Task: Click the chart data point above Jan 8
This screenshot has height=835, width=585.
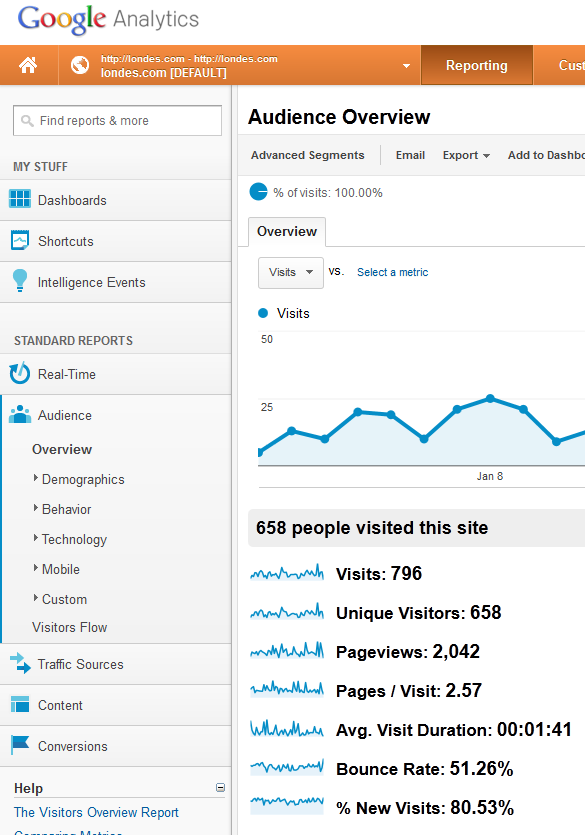Action: coord(490,398)
